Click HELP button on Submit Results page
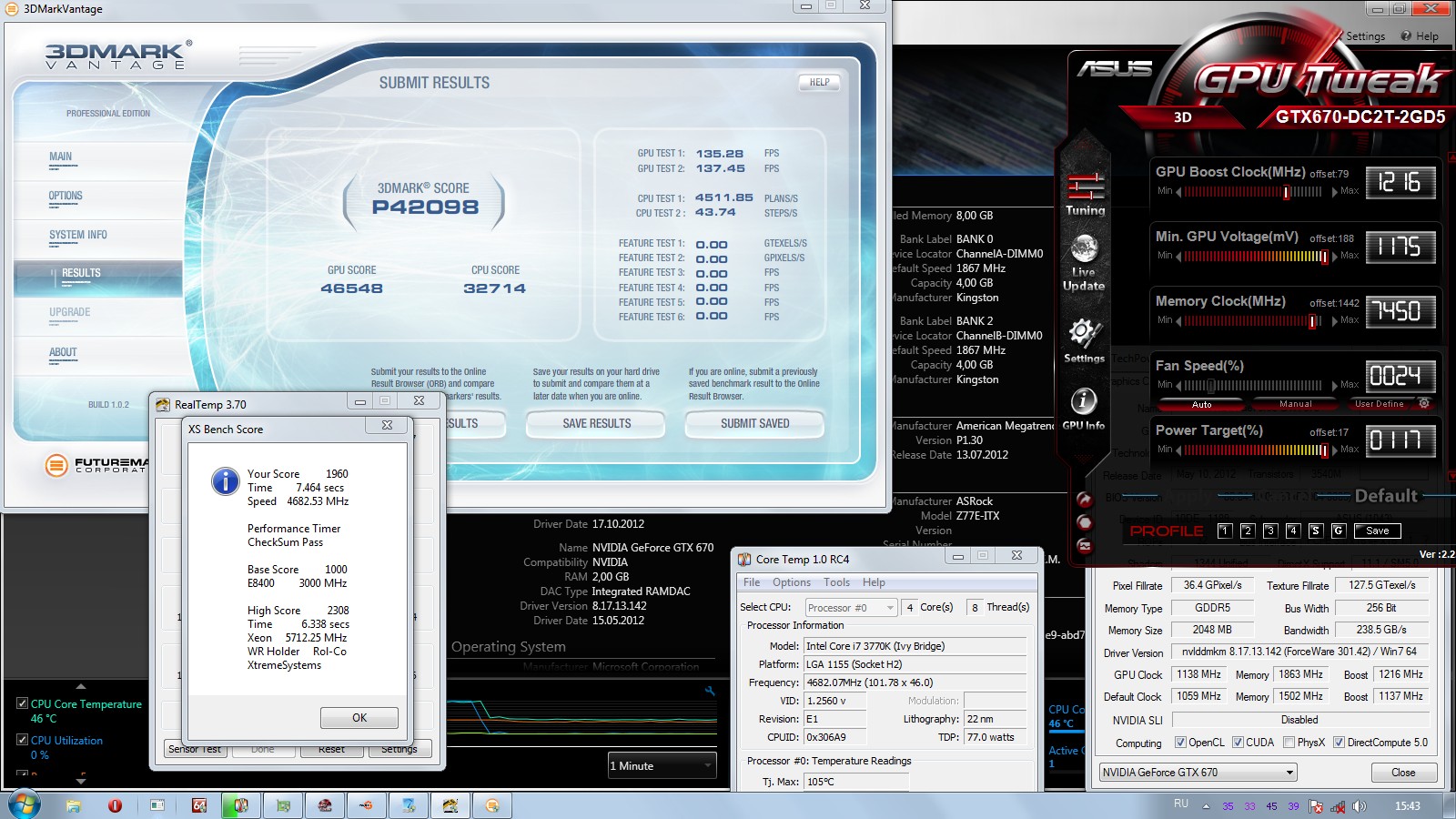The image size is (1456, 819). pyautogui.click(x=819, y=82)
